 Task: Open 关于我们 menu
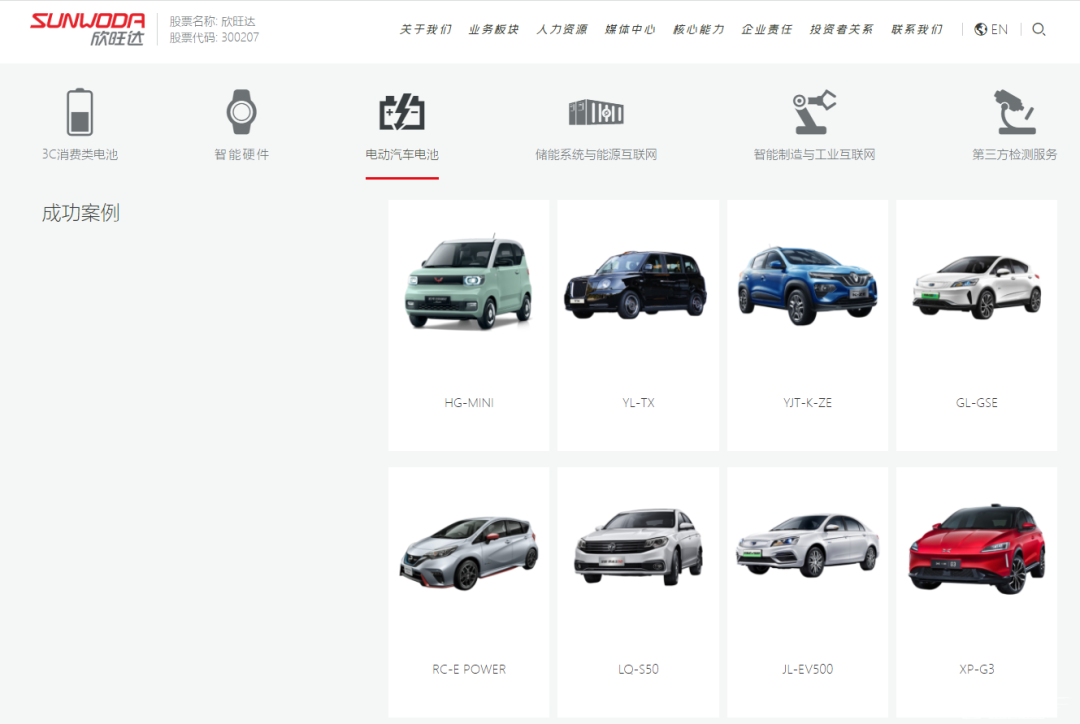pyautogui.click(x=426, y=29)
